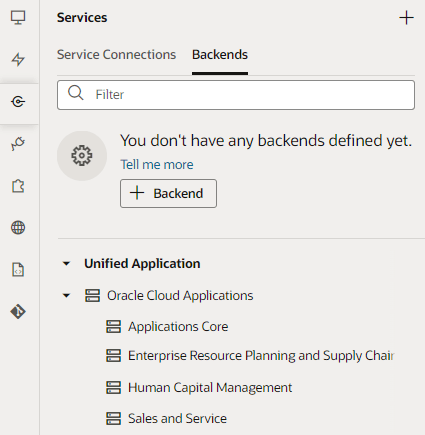Click the server icon beside Sales and Service
The image size is (425, 435).
113,418
